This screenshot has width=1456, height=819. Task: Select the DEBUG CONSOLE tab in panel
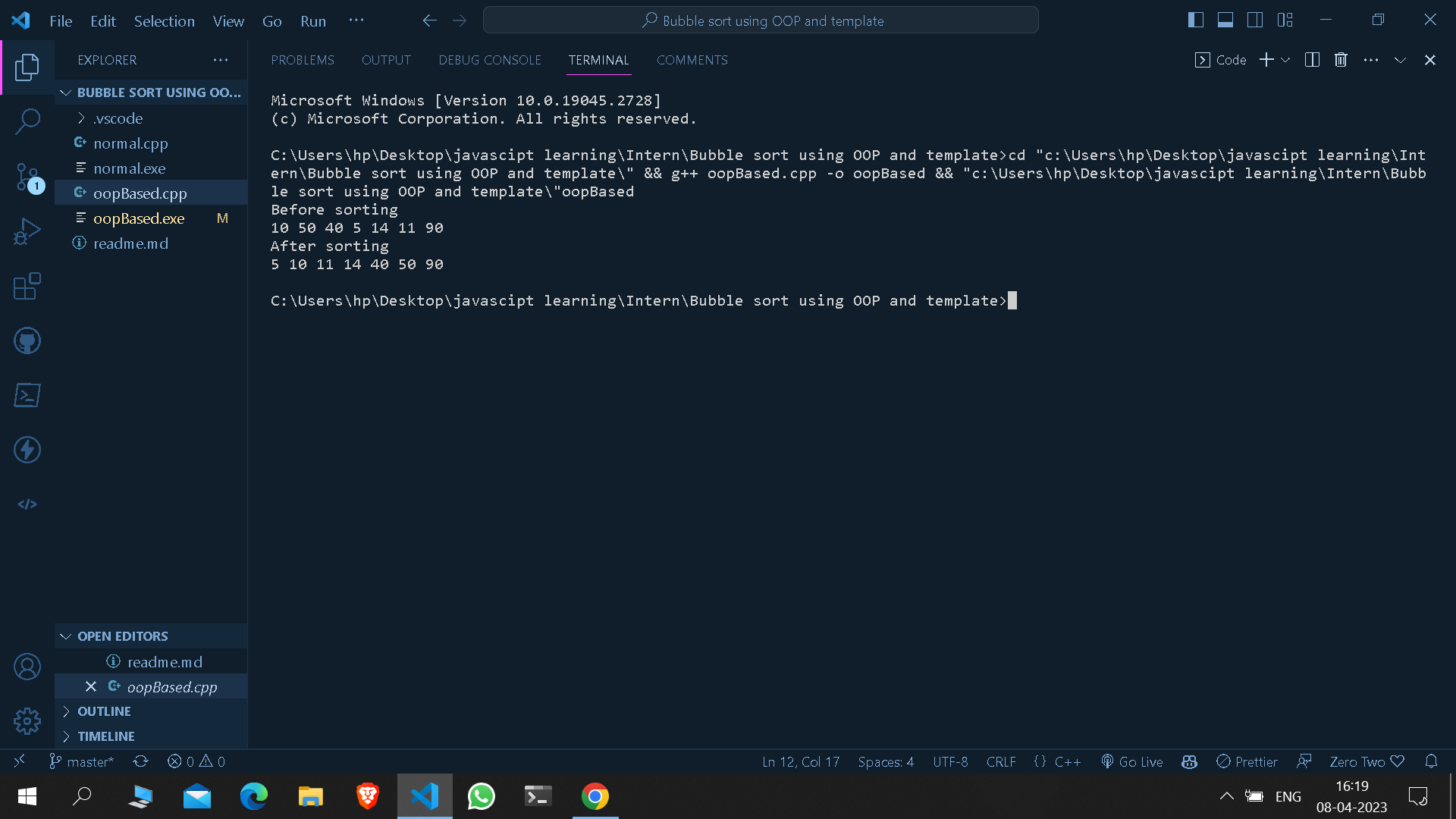pos(490,60)
